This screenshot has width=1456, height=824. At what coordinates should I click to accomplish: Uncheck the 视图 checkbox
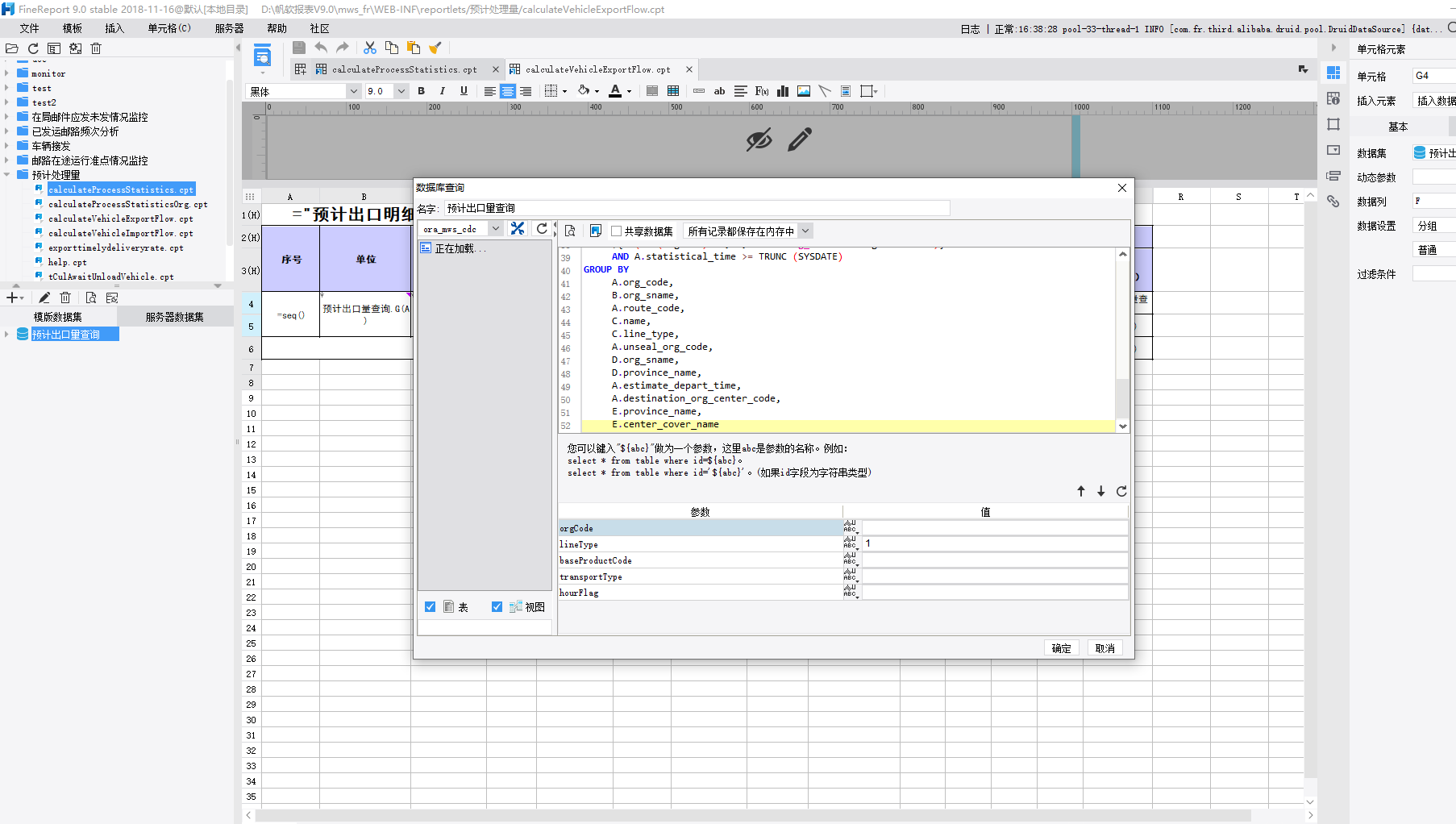click(x=497, y=607)
